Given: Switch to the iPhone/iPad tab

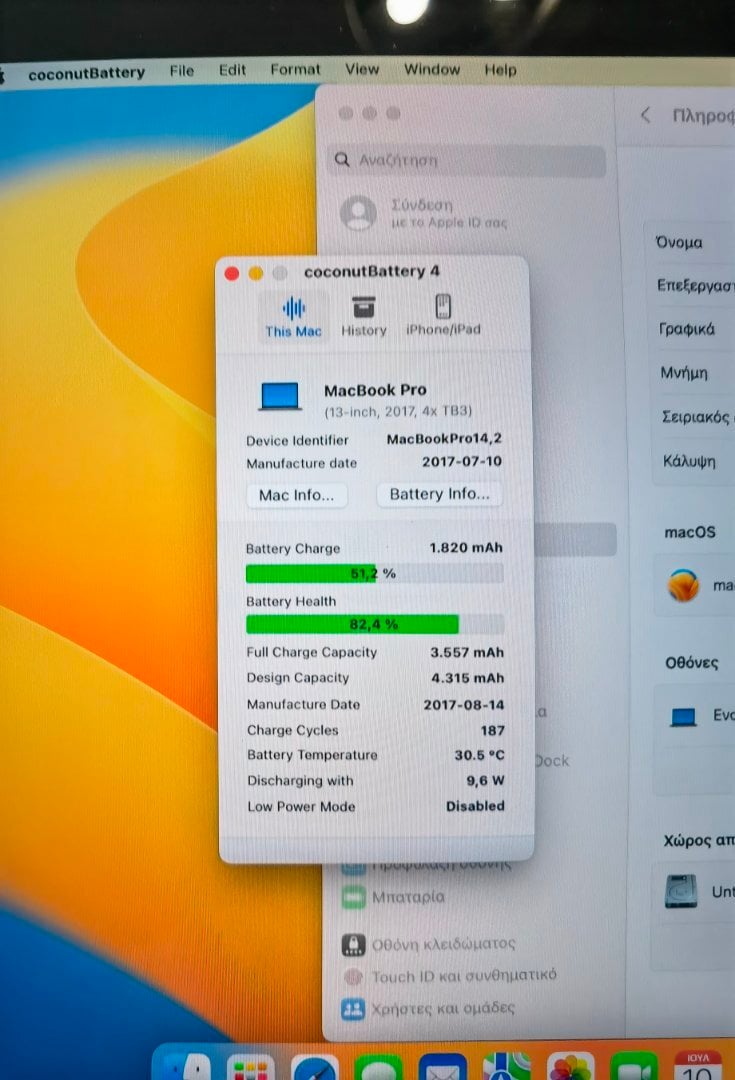Looking at the screenshot, I should [x=443, y=315].
